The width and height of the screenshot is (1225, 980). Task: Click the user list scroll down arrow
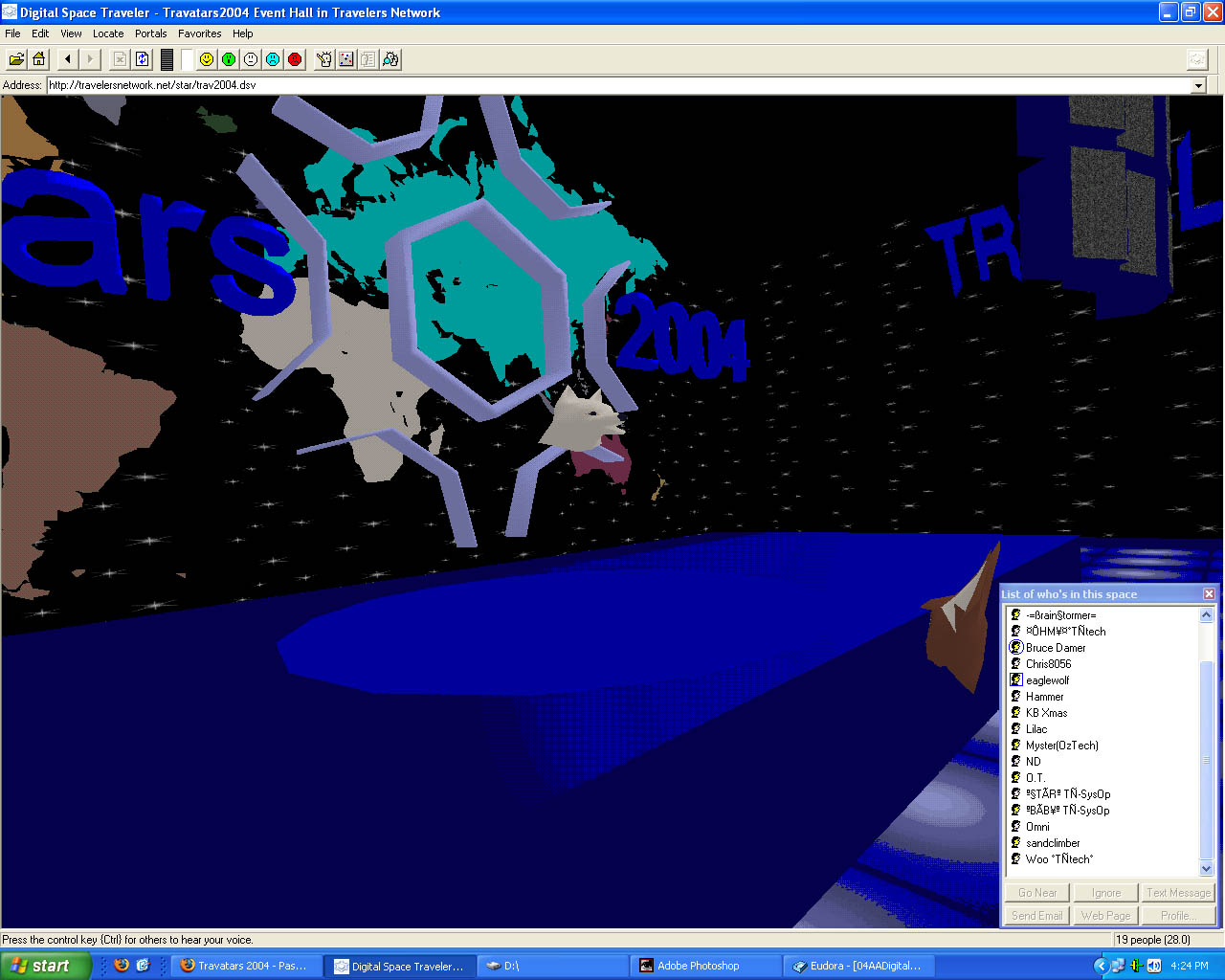(x=1206, y=868)
